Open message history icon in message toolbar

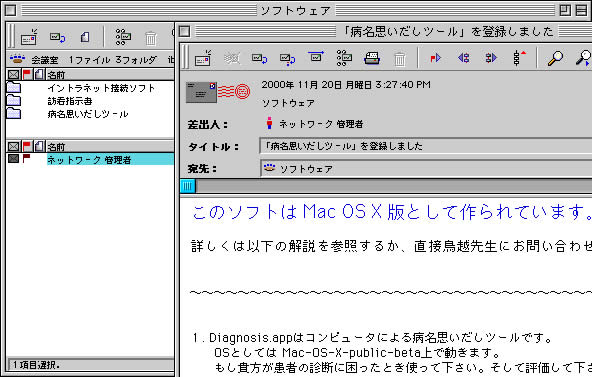[344, 58]
